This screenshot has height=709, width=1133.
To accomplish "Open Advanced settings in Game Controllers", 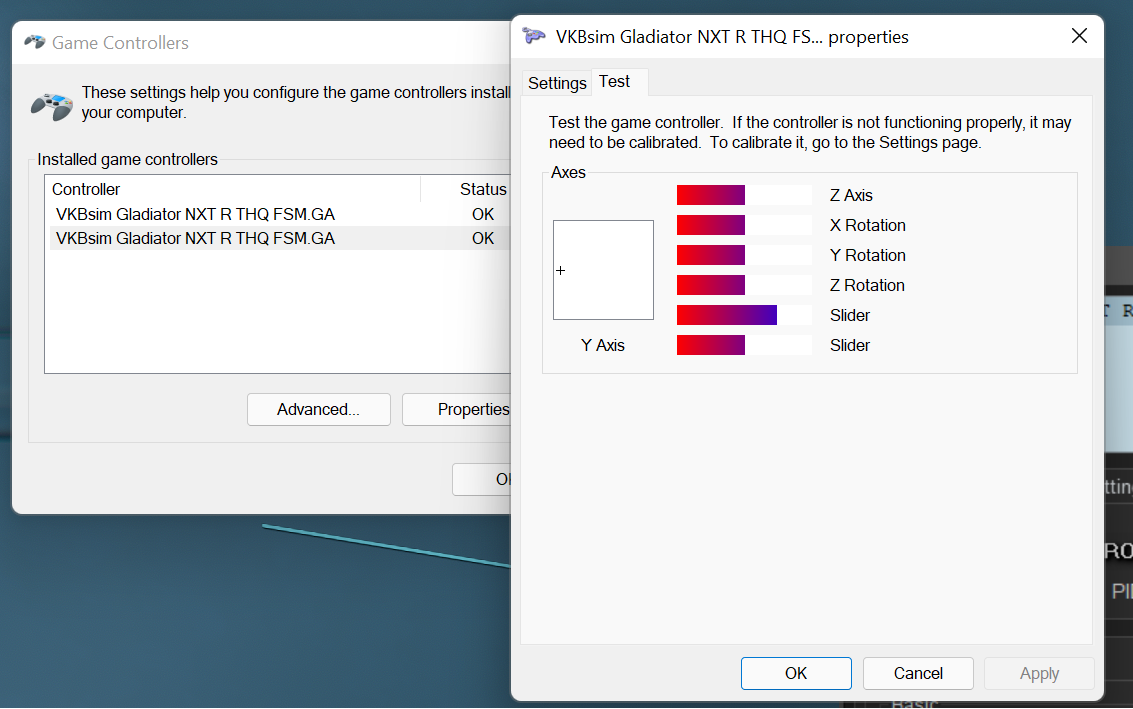I will click(x=319, y=410).
